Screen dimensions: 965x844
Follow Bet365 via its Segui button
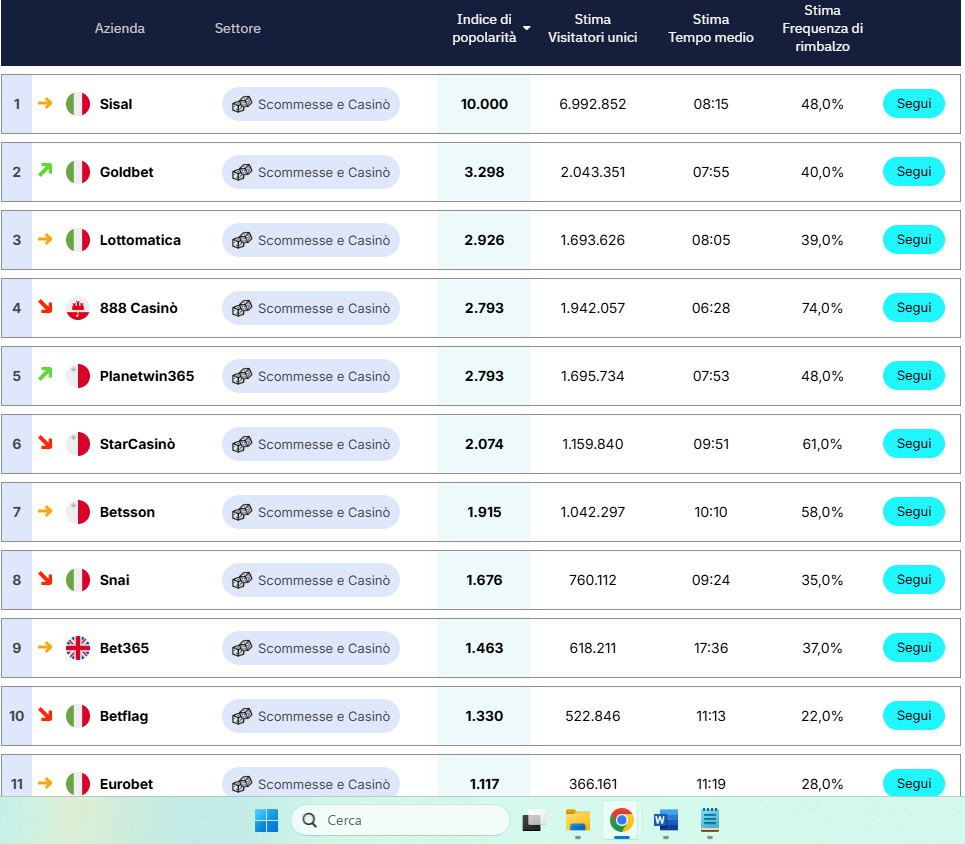pyautogui.click(x=914, y=648)
